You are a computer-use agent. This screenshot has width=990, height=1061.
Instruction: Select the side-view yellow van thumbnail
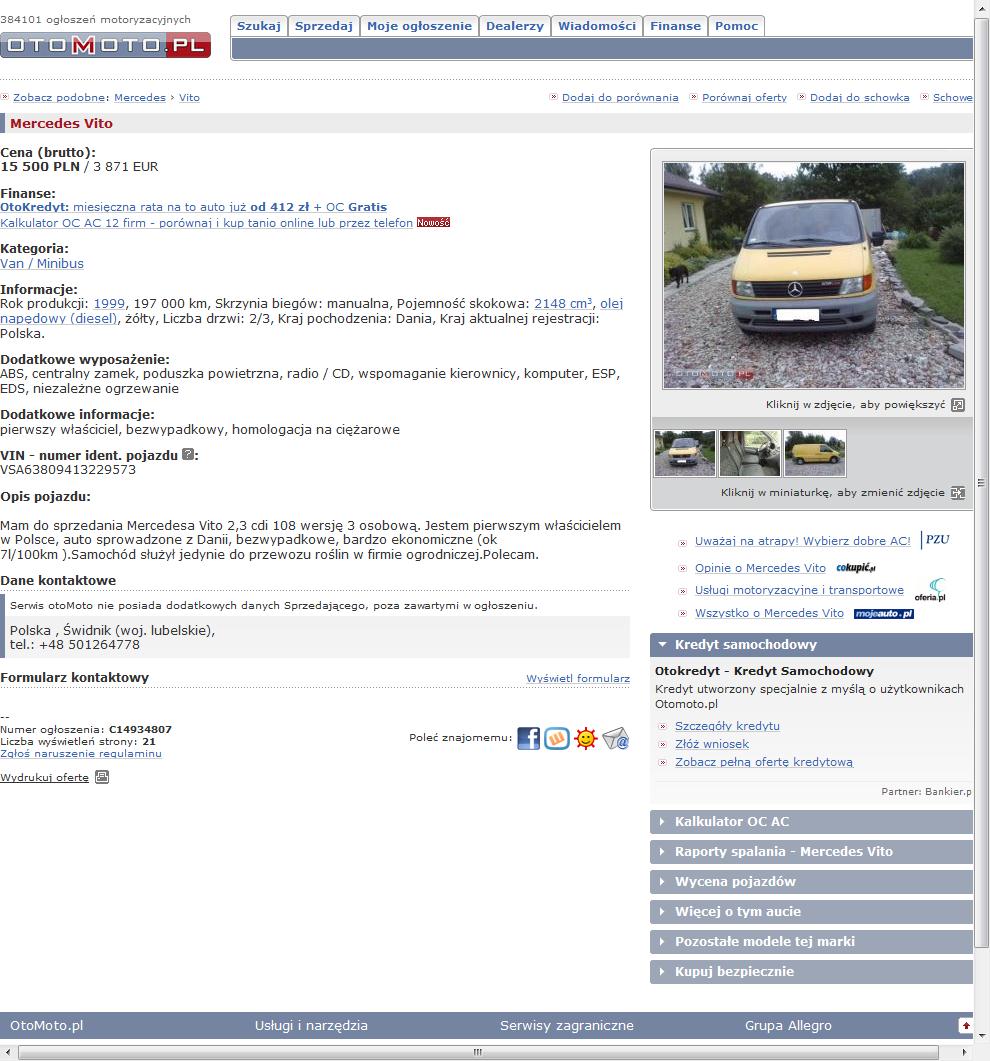[x=815, y=453]
